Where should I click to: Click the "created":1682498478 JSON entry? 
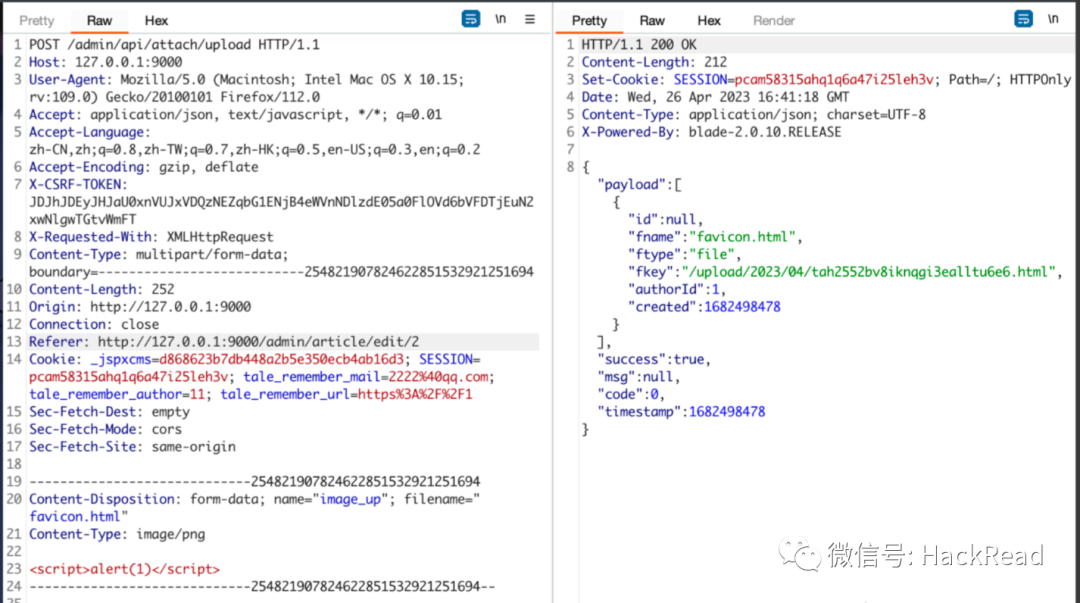coord(704,307)
